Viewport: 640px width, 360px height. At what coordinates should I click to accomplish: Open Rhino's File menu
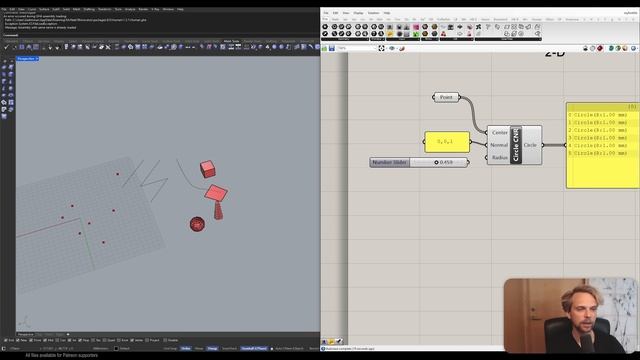click(x=4, y=9)
